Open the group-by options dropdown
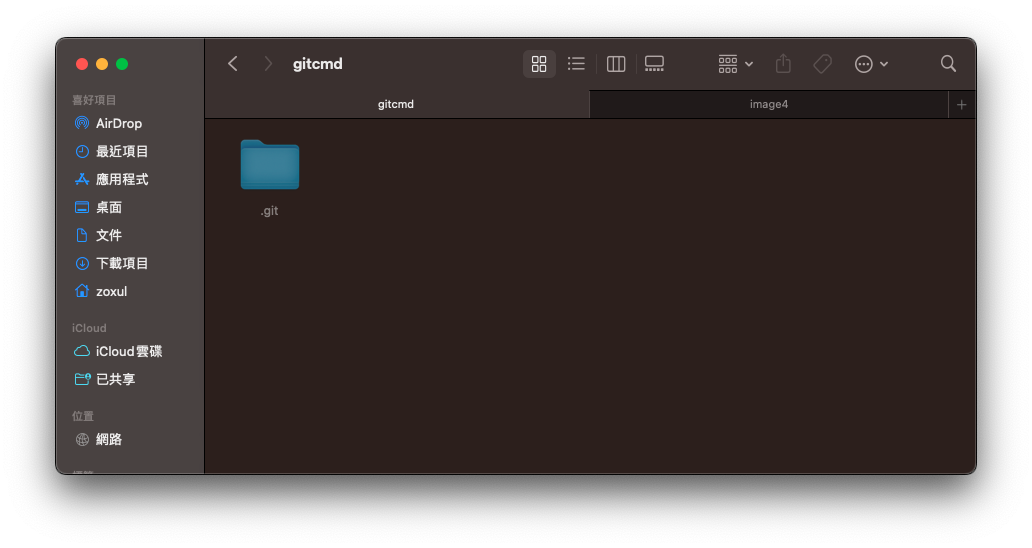1032x548 pixels. 735,64
